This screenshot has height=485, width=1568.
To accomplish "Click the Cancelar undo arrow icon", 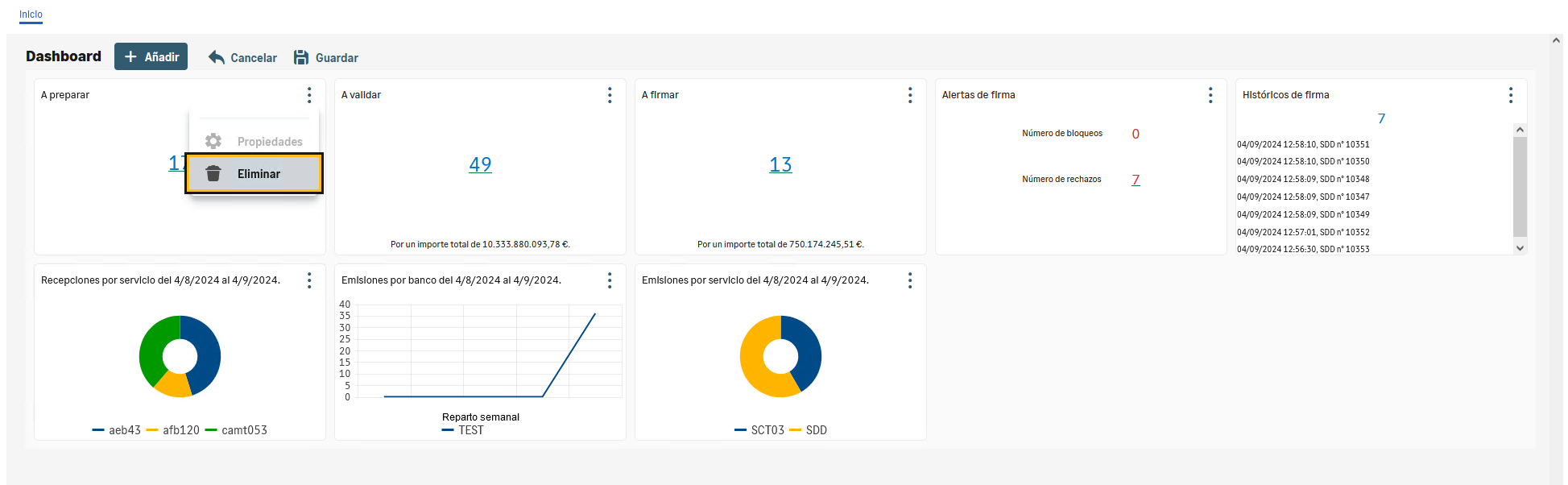I will [x=216, y=57].
